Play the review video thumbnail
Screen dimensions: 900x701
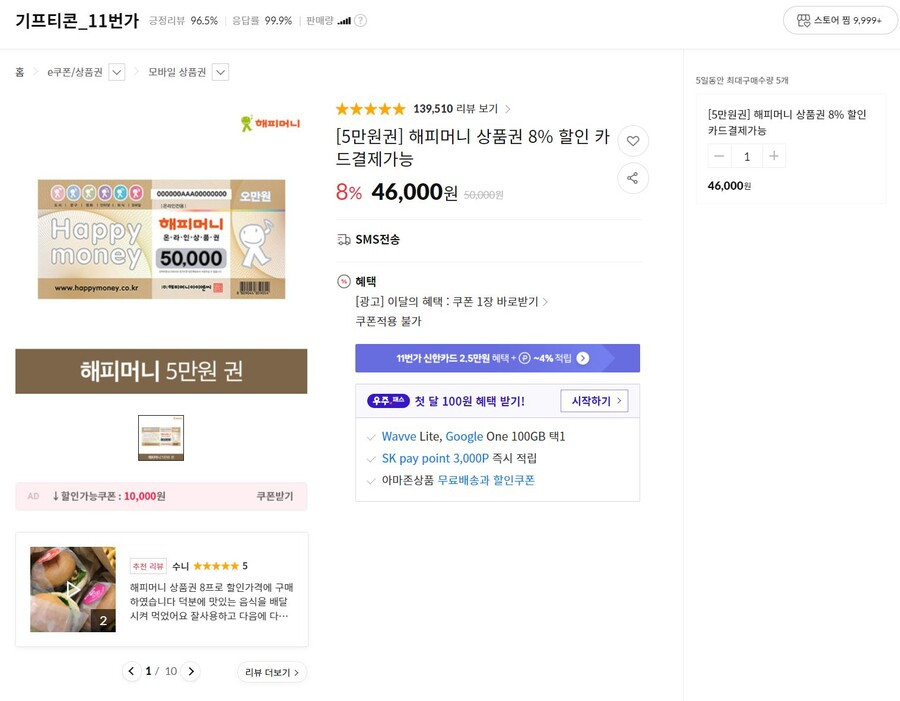(73, 589)
